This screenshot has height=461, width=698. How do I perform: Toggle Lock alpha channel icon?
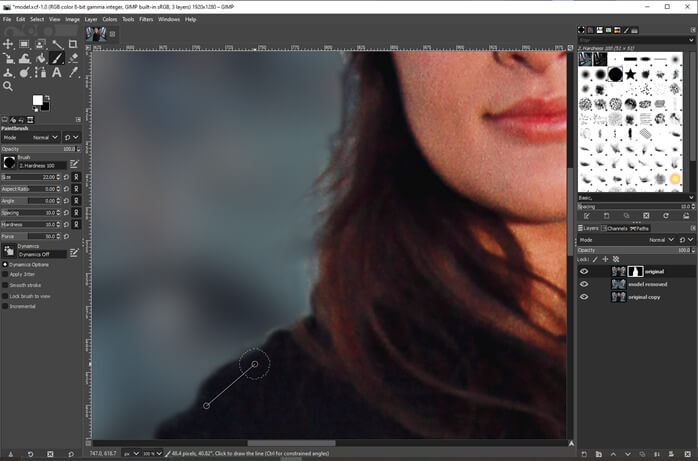[616, 259]
